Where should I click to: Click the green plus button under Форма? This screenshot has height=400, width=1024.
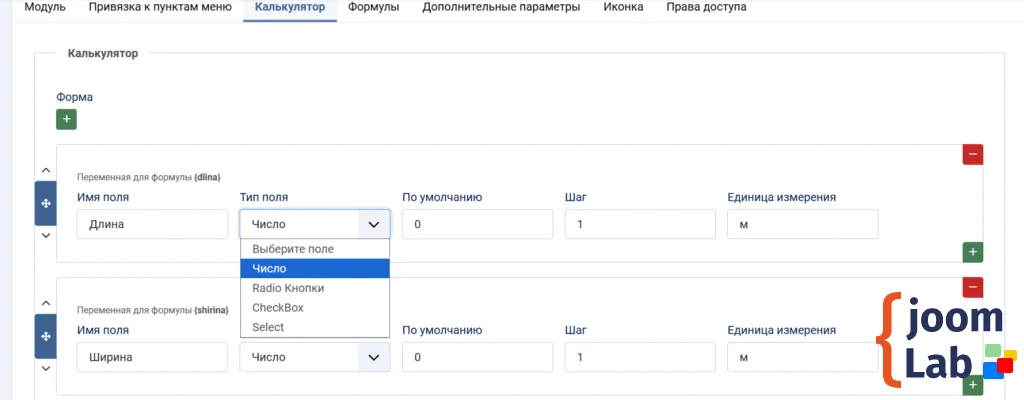[x=66, y=119]
